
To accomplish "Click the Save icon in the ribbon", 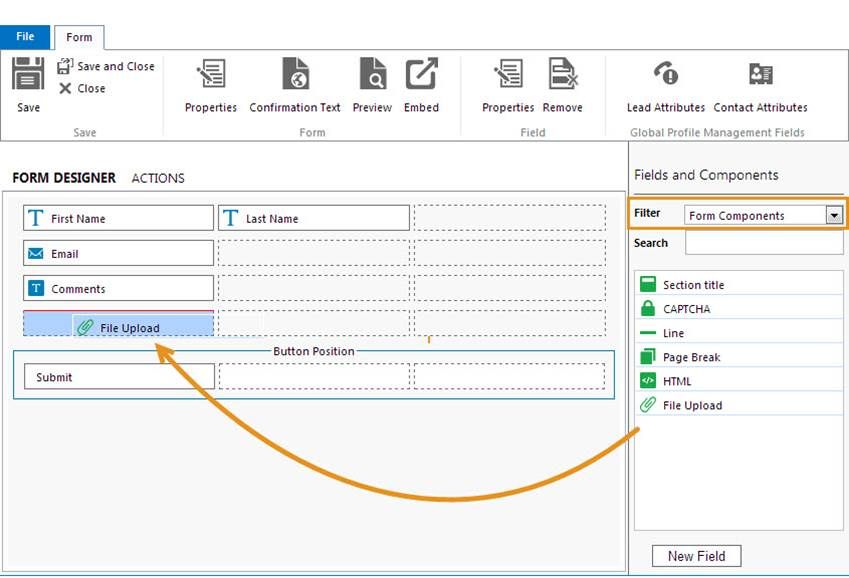I will tap(28, 76).
